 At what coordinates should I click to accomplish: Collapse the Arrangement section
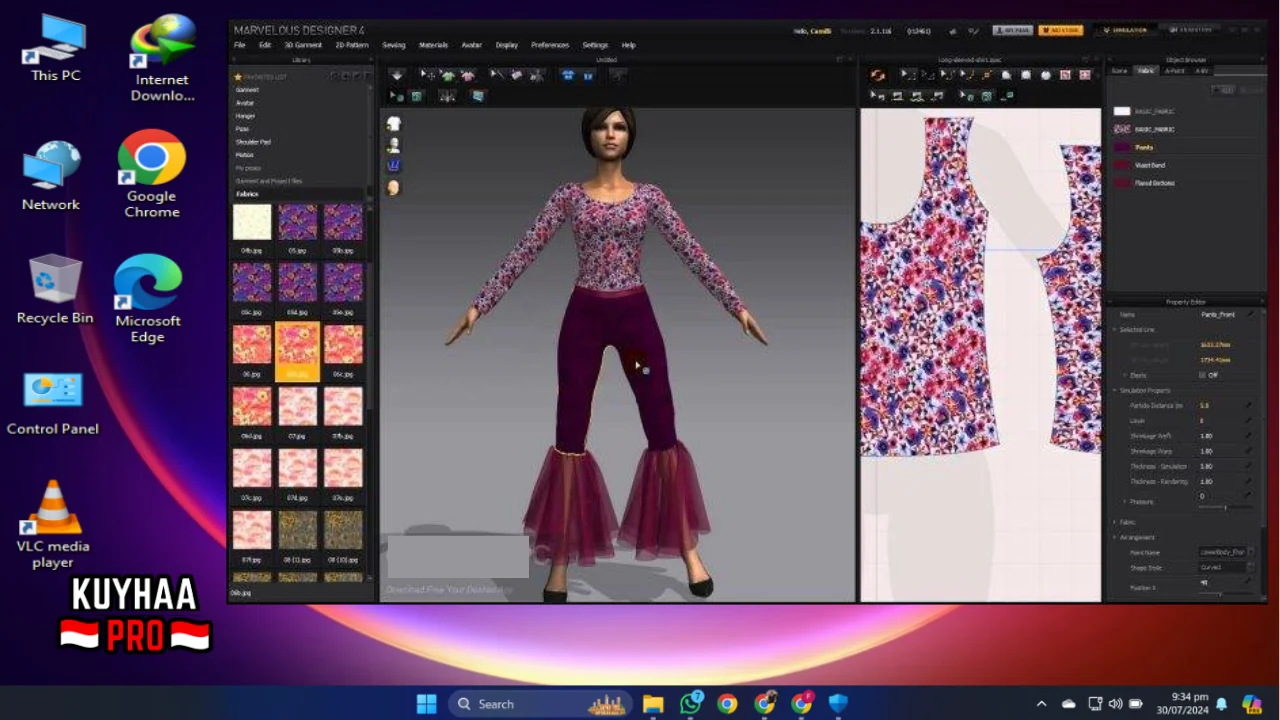(x=1115, y=537)
